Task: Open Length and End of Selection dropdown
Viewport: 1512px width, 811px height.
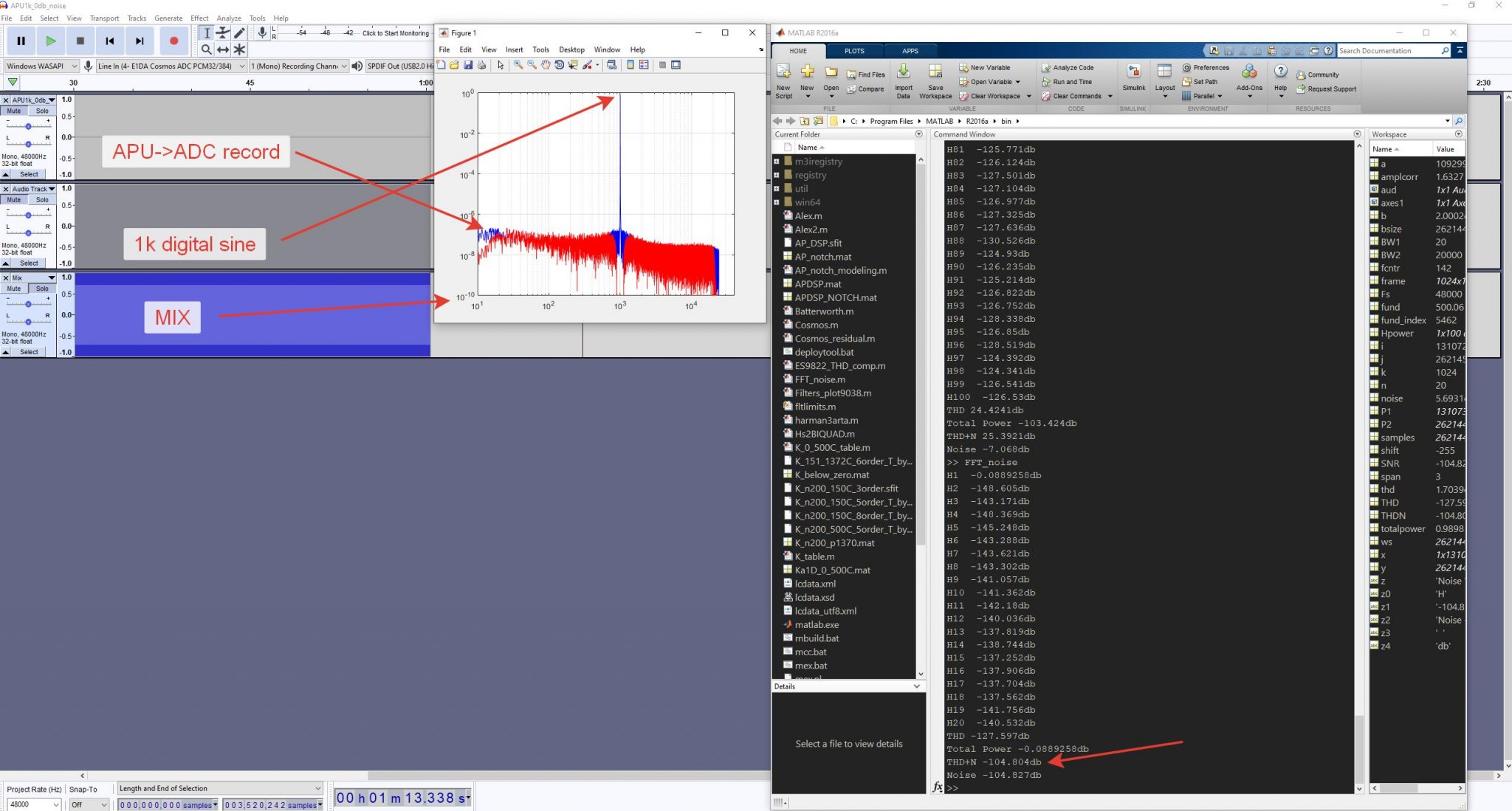Action: (x=220, y=788)
